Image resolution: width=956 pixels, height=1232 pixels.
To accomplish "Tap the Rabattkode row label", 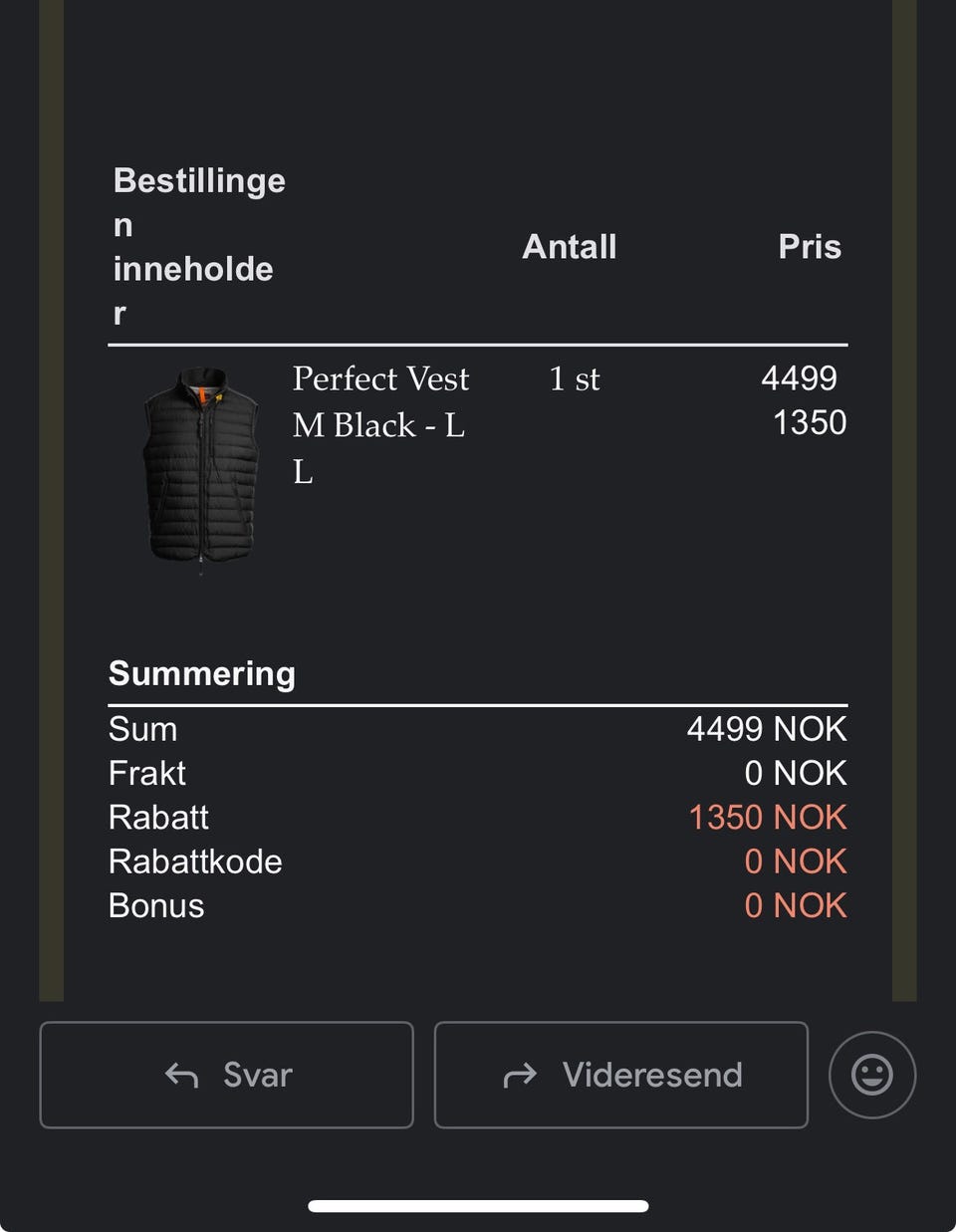I will [x=195, y=862].
